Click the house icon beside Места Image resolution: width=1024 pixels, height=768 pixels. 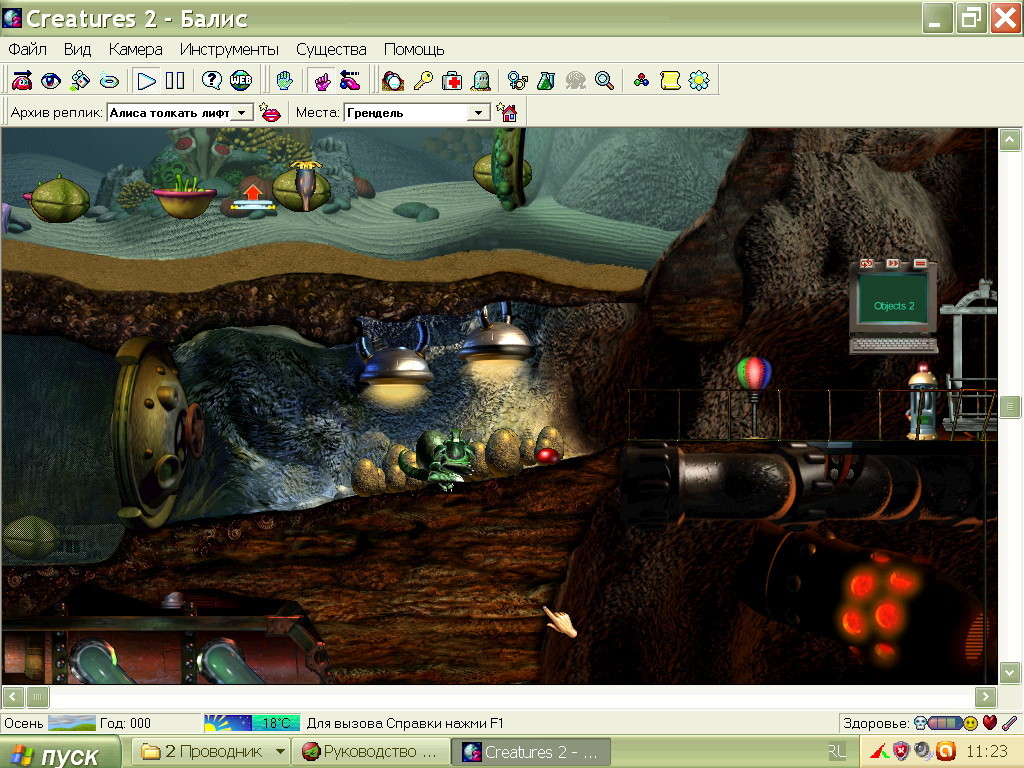[507, 113]
